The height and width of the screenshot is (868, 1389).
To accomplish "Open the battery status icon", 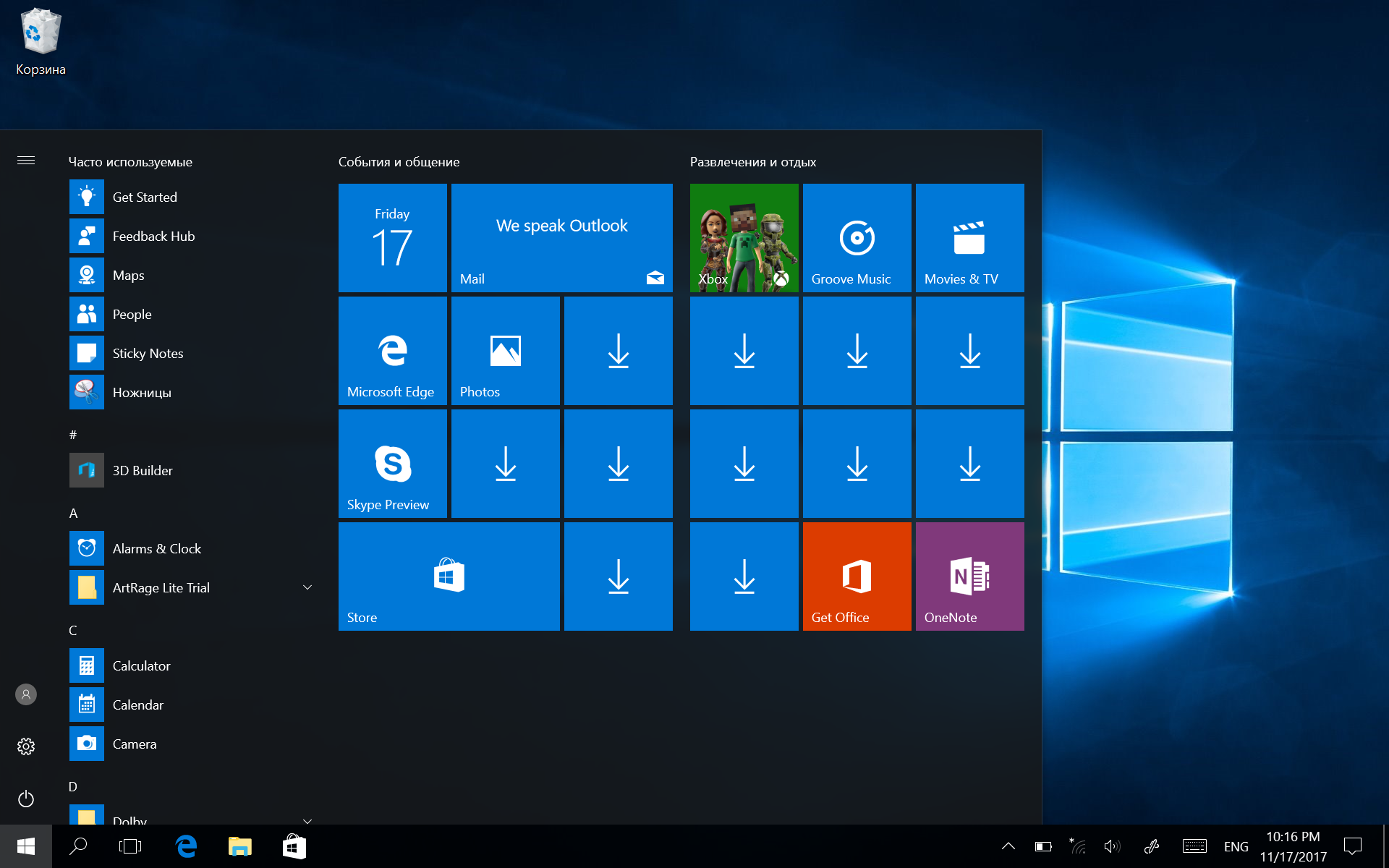I will click(x=1042, y=846).
